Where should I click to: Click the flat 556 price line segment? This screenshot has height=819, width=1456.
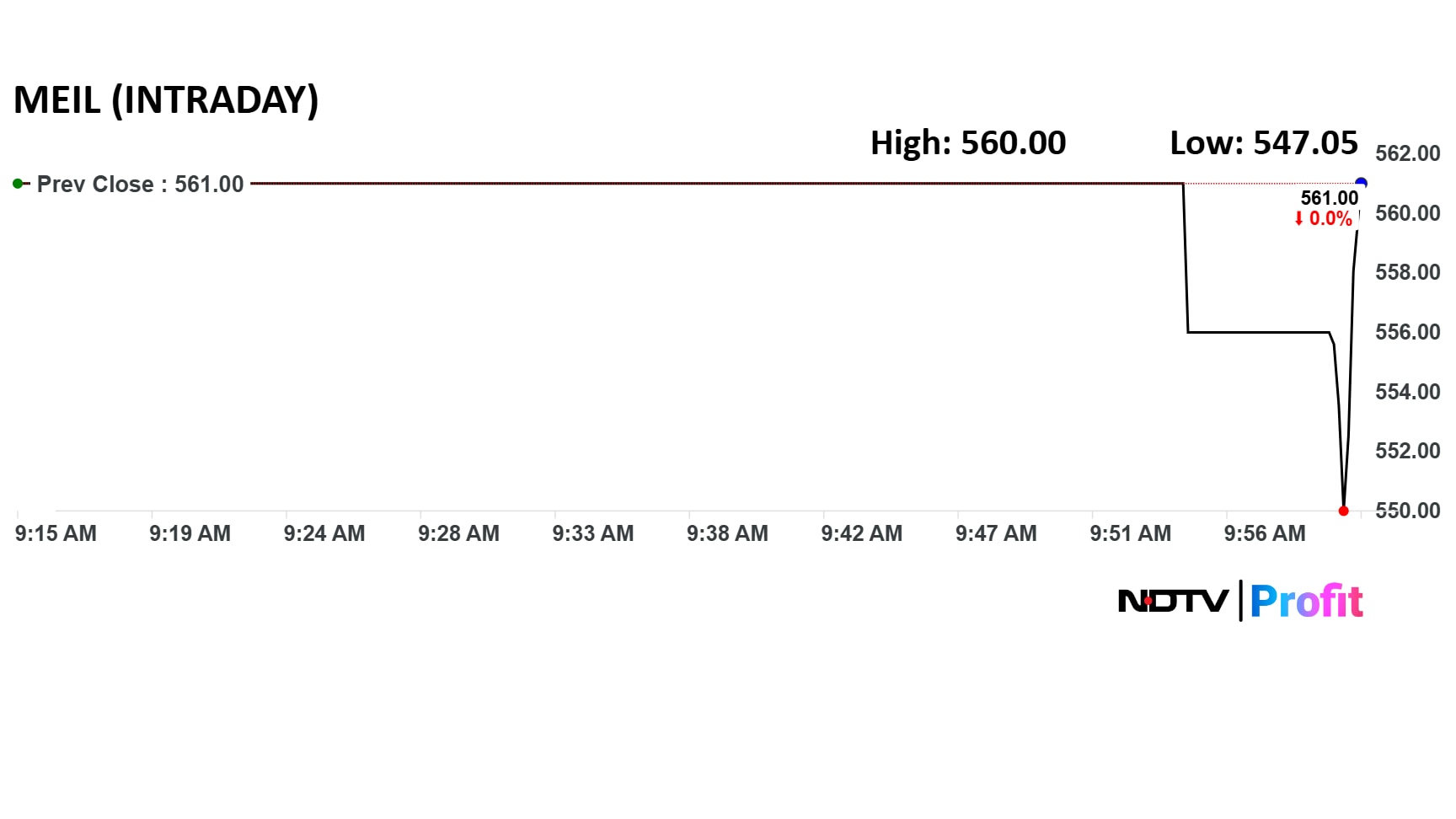(1258, 332)
